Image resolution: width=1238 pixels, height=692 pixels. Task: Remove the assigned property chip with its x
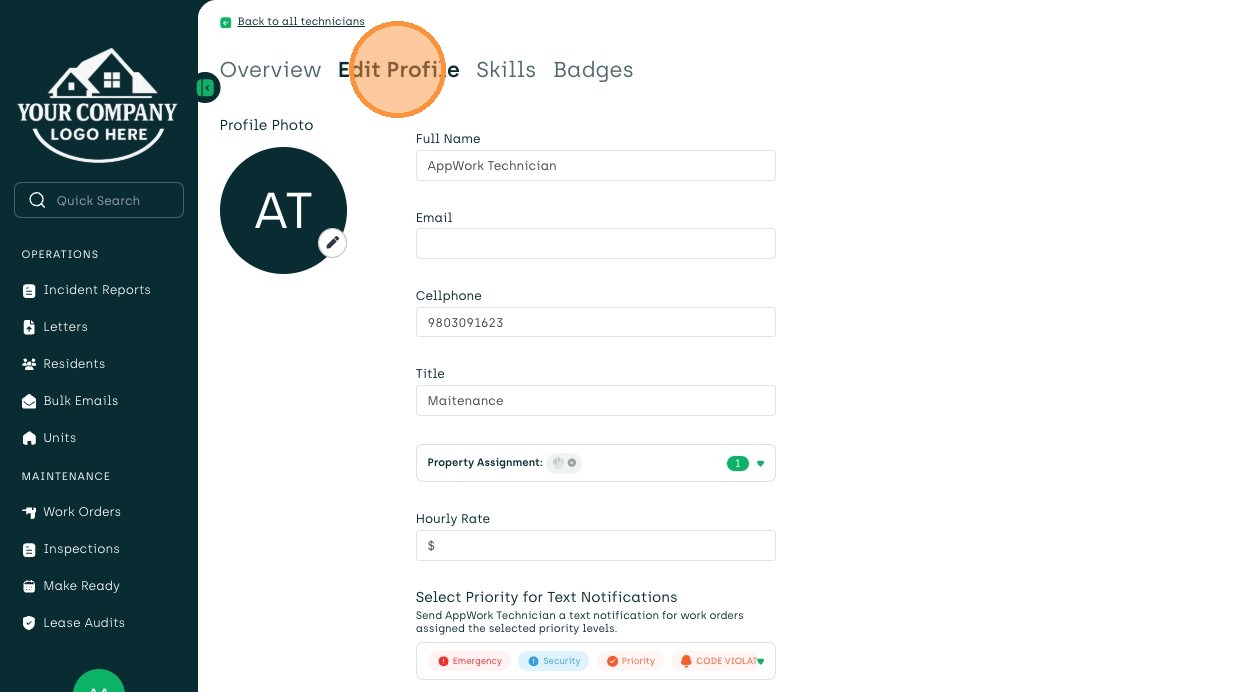pos(572,463)
